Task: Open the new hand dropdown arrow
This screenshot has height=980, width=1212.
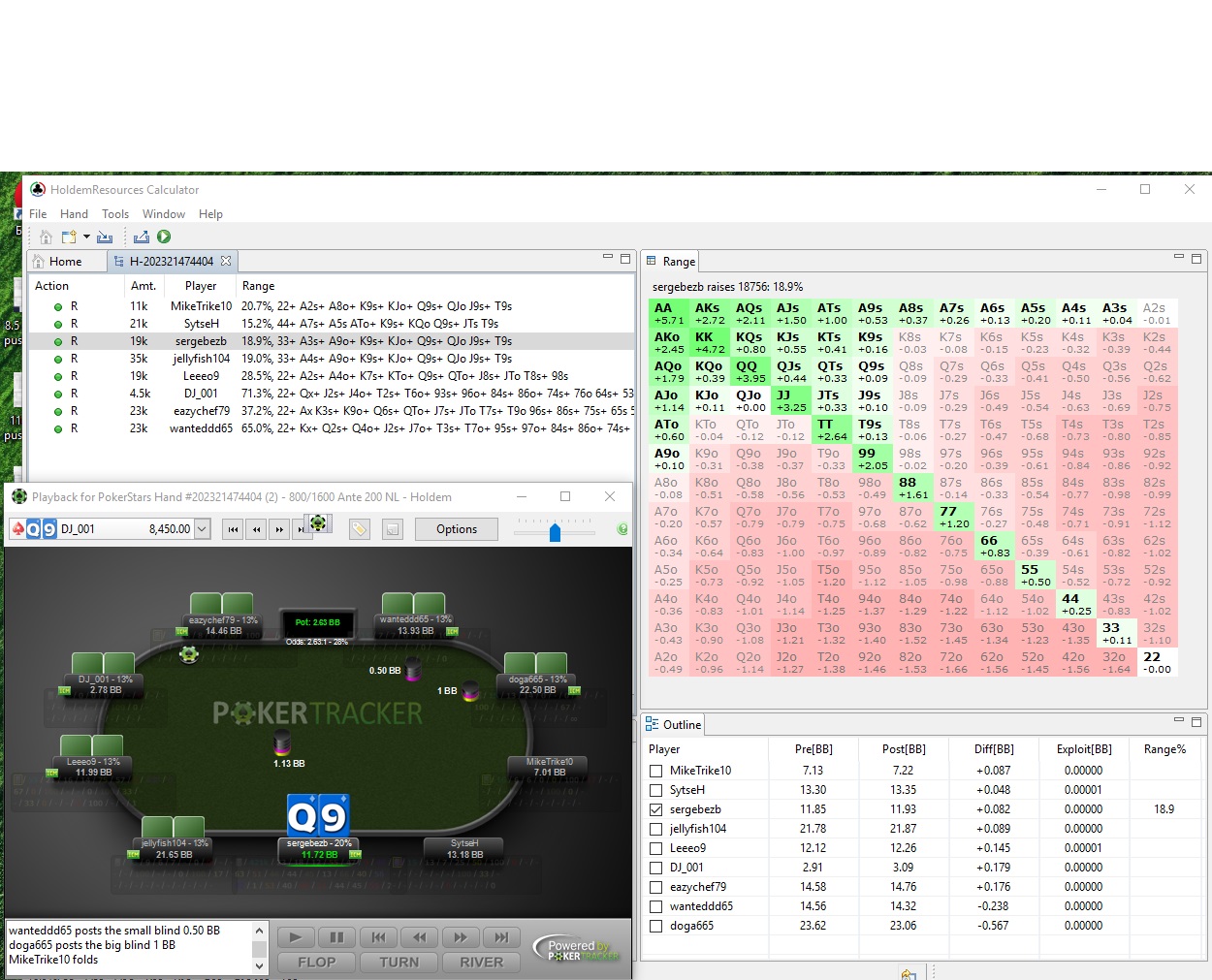Action: pos(86,237)
